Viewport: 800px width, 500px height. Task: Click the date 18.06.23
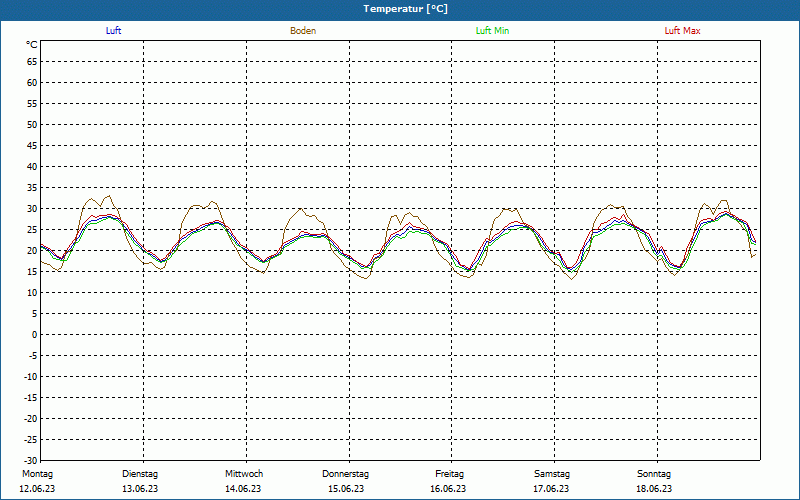pyautogui.click(x=654, y=489)
